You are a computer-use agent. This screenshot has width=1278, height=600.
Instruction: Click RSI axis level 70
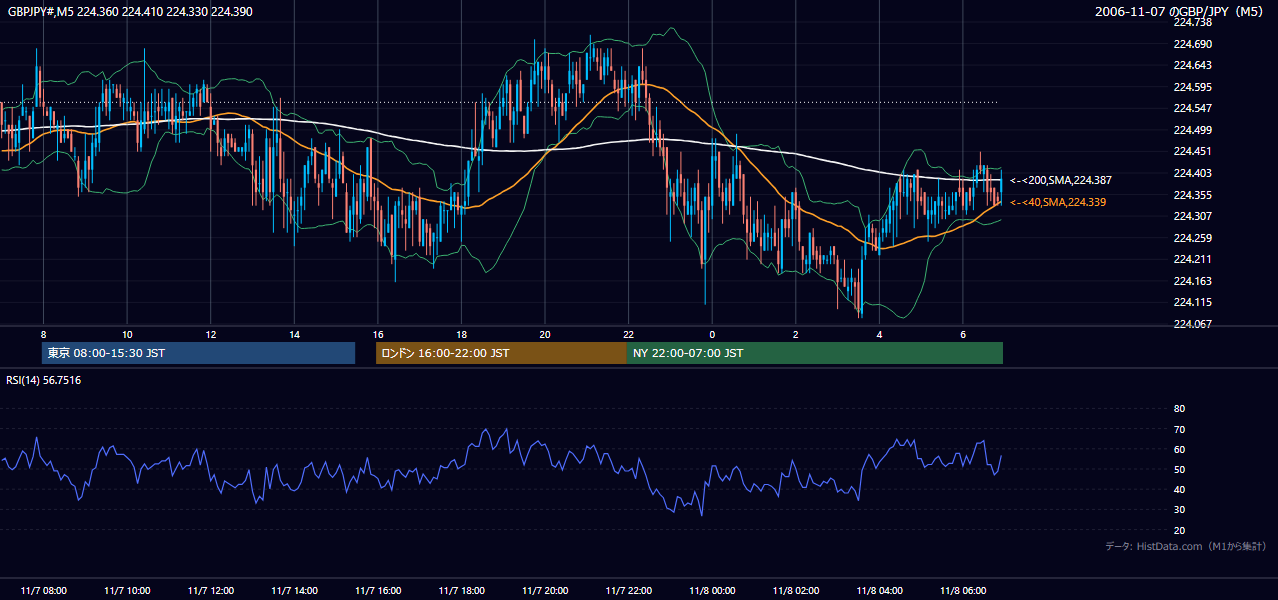point(1179,429)
